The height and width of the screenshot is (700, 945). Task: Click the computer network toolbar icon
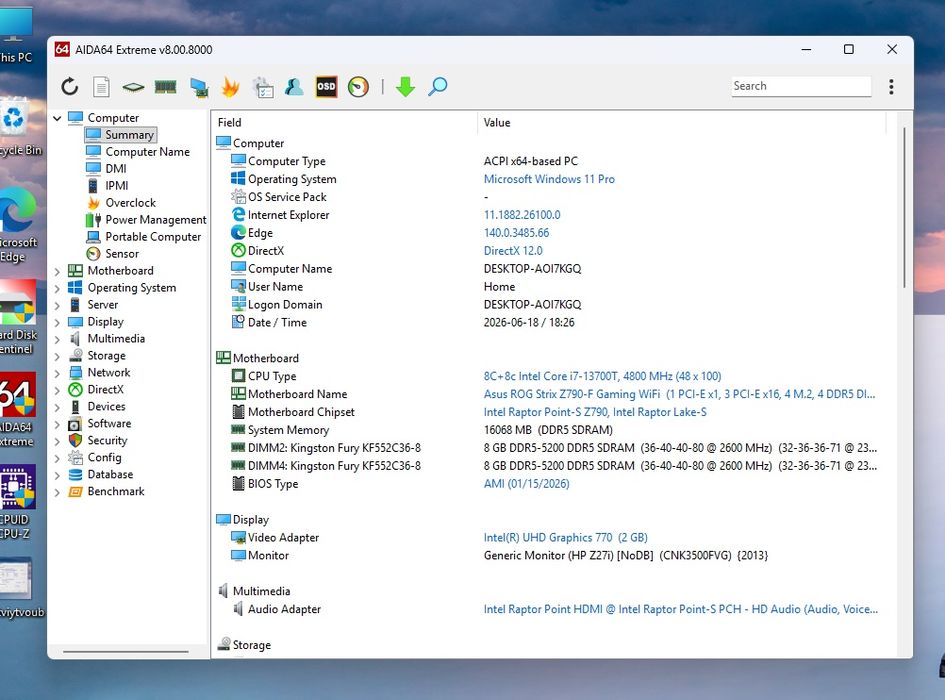tap(199, 87)
